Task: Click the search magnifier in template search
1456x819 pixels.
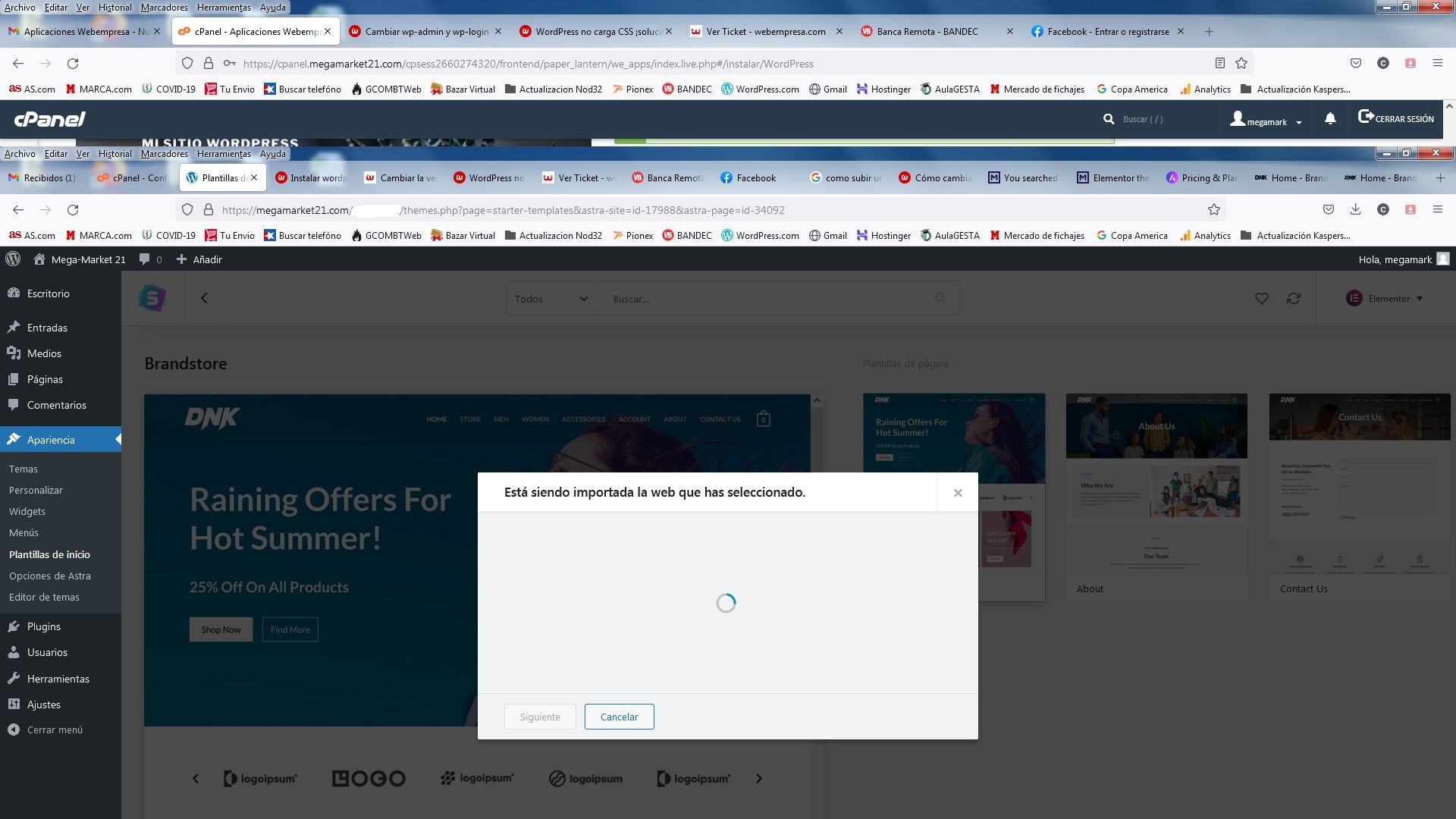Action: click(x=940, y=298)
